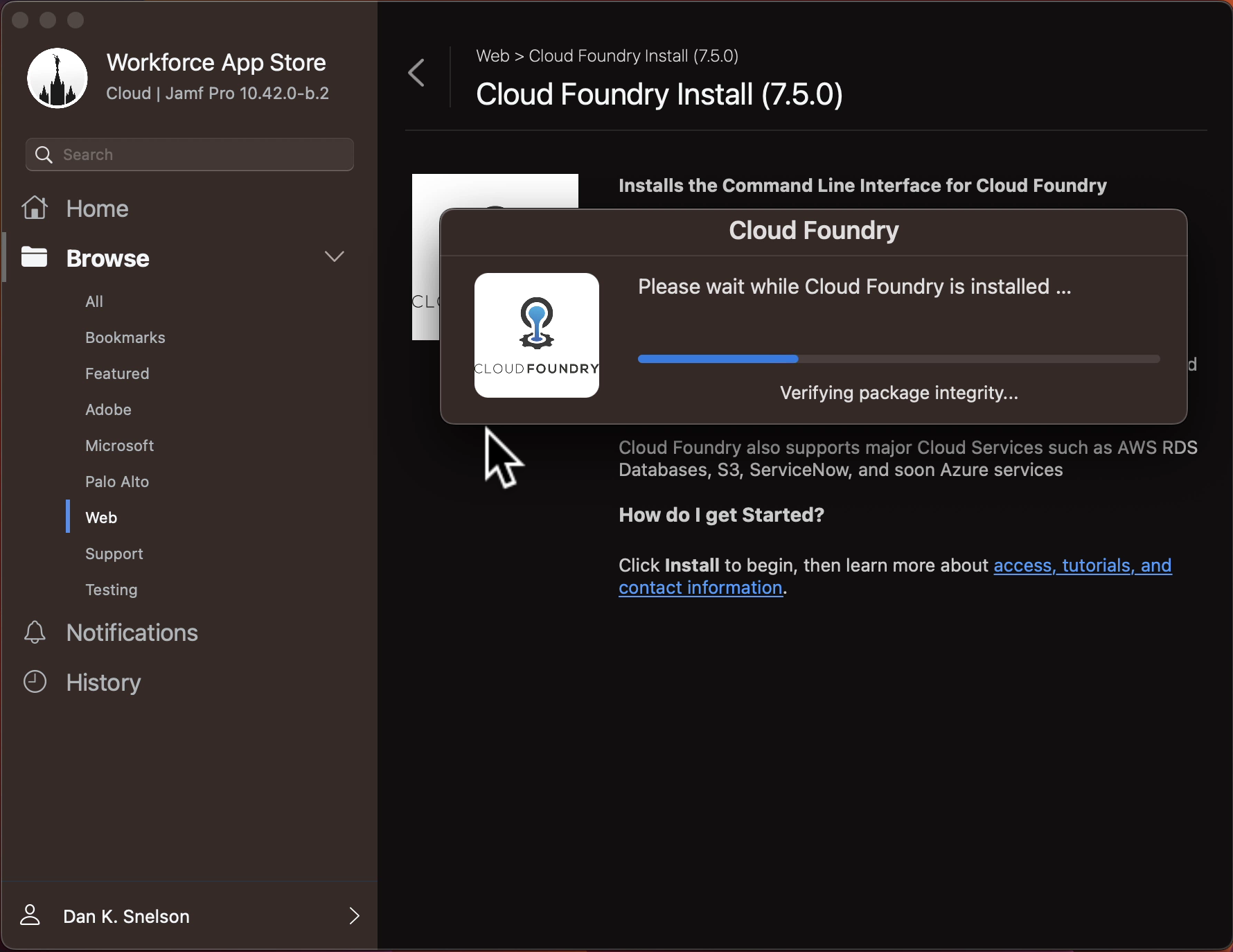Select the Web category
1233x952 pixels.
point(101,518)
